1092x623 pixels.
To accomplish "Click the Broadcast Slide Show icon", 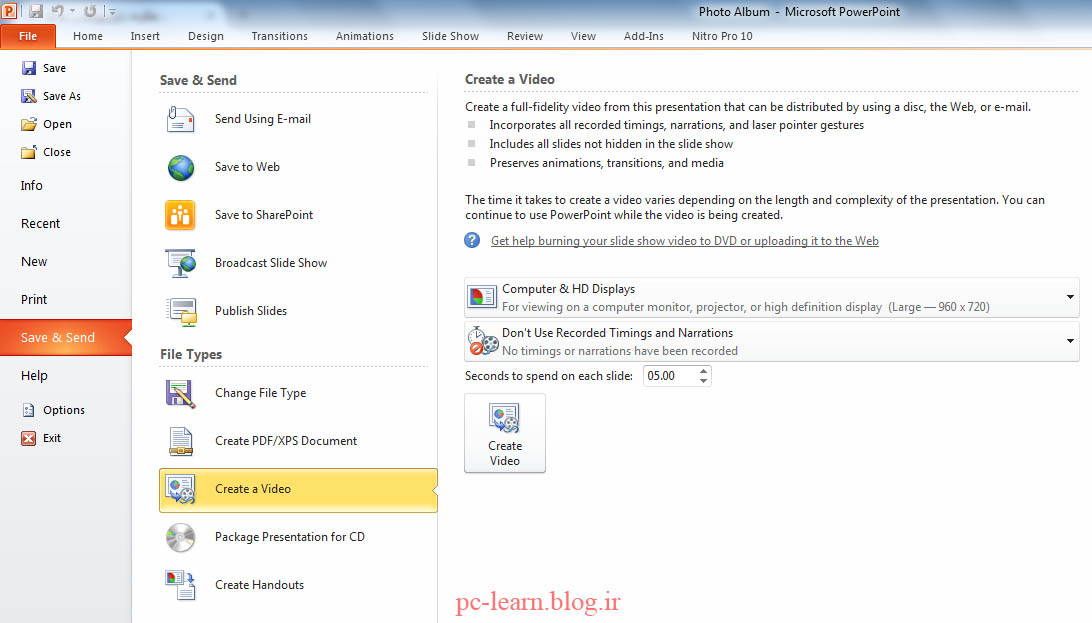I will pos(181,263).
